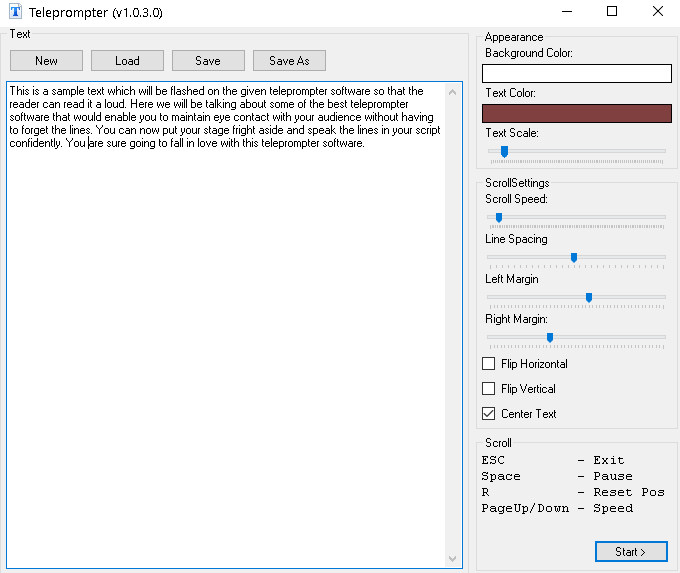Click the Text Scale slider handle
The width and height of the screenshot is (680, 573).
504,151
